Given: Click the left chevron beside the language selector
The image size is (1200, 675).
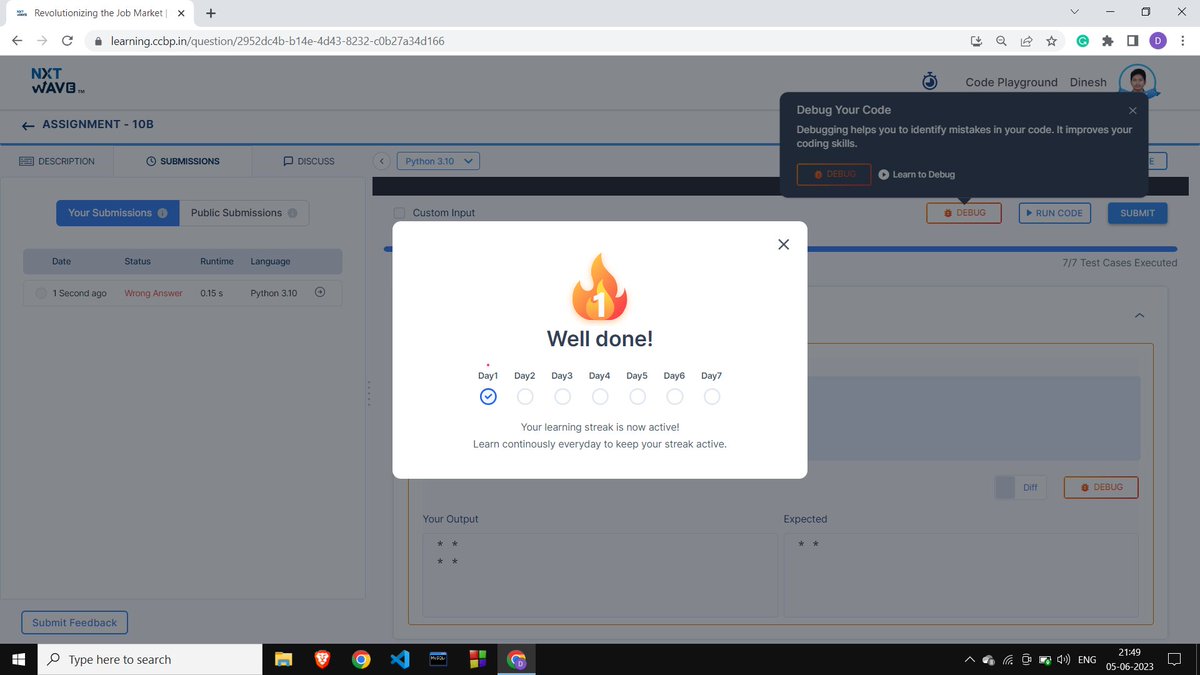Looking at the screenshot, I should pos(382,160).
